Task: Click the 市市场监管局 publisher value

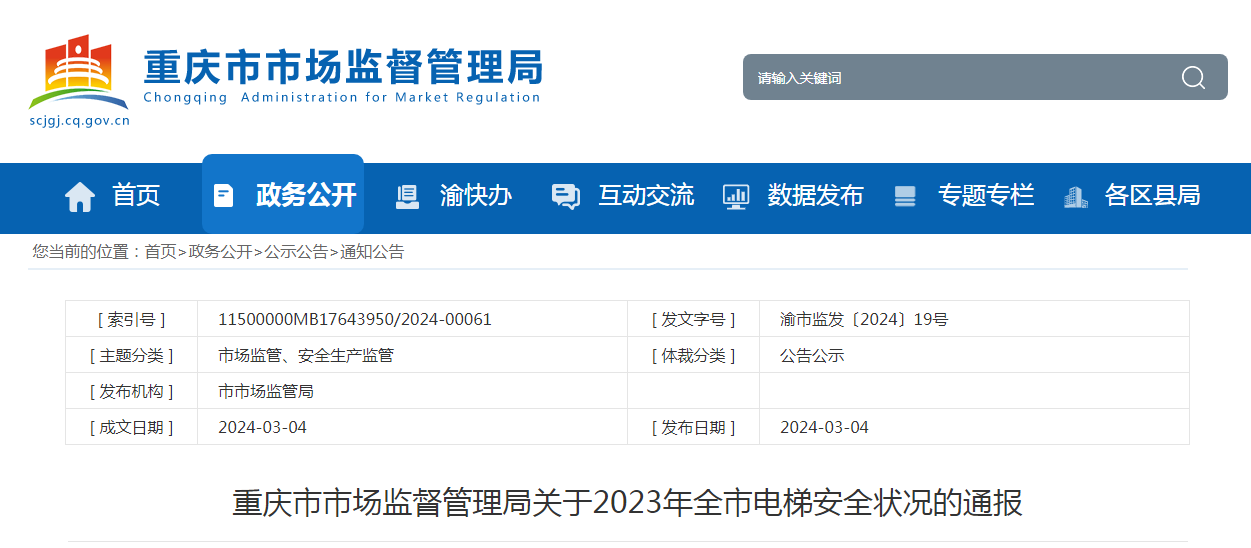Action: pos(266,392)
